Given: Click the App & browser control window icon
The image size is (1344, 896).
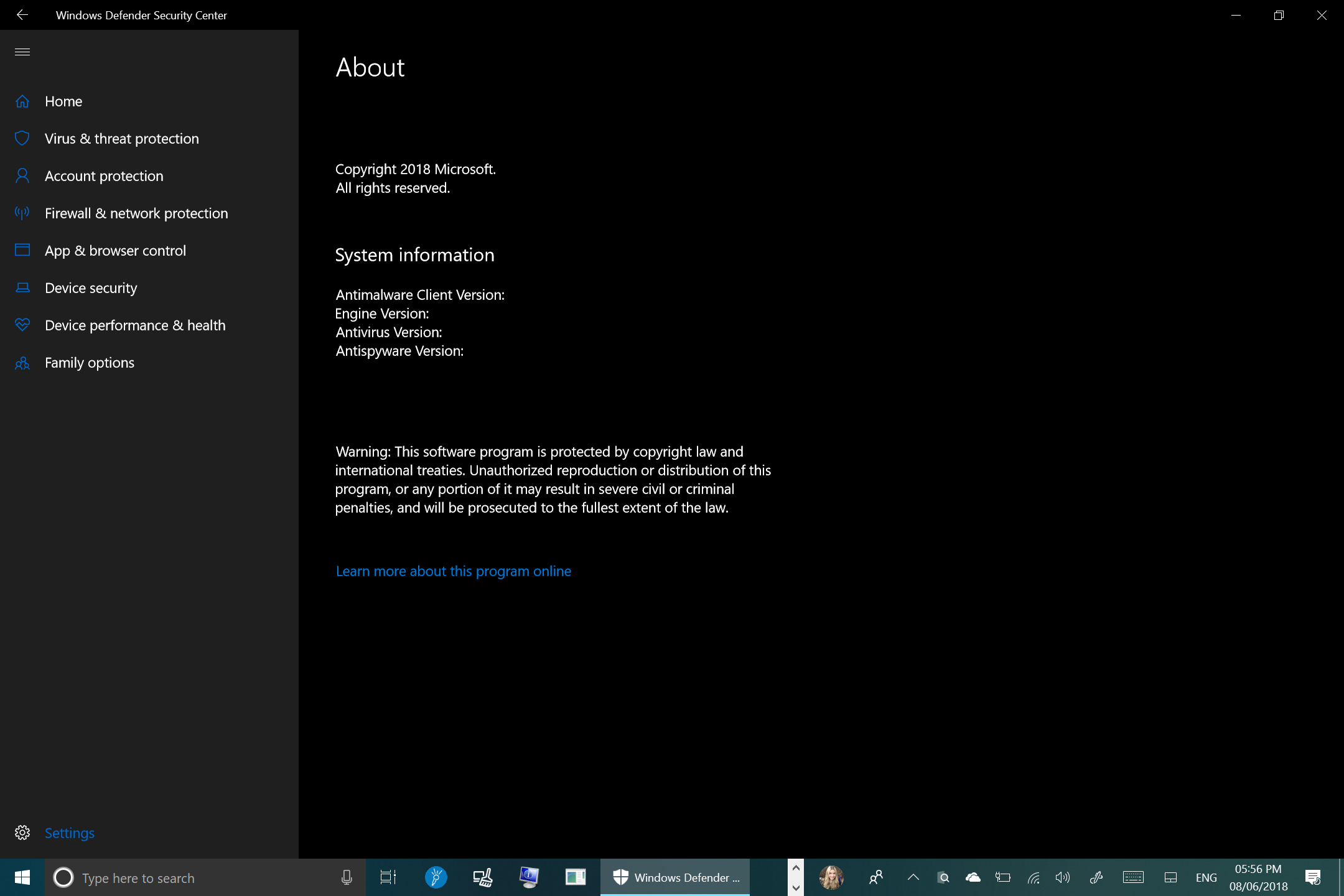Looking at the screenshot, I should click(22, 250).
